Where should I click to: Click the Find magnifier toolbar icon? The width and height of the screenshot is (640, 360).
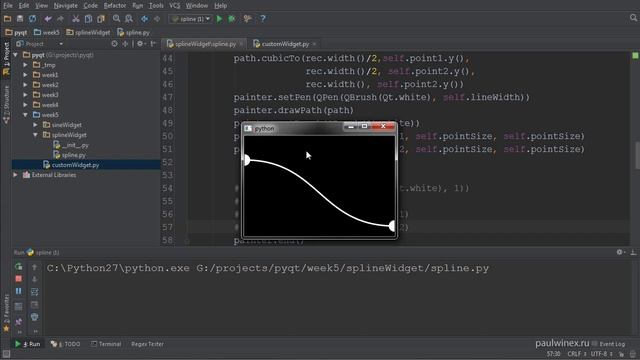116,19
